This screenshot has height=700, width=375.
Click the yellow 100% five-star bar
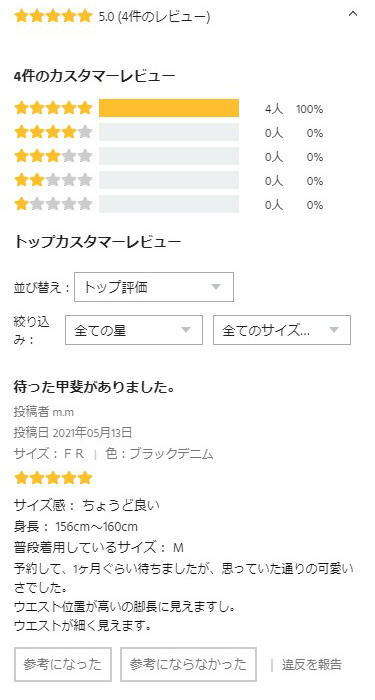[169, 108]
